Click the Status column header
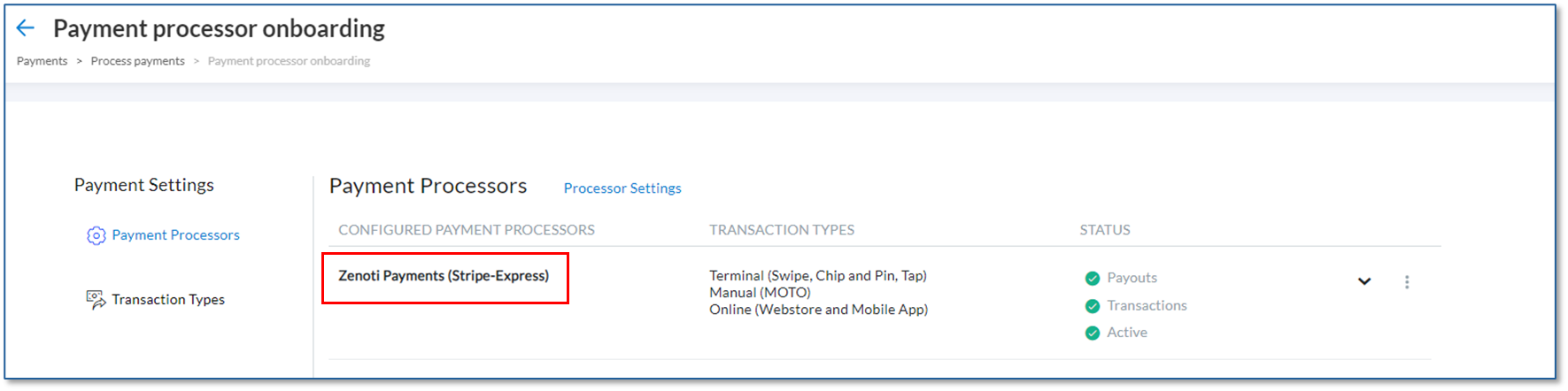This screenshot has width=1568, height=391. (1105, 230)
